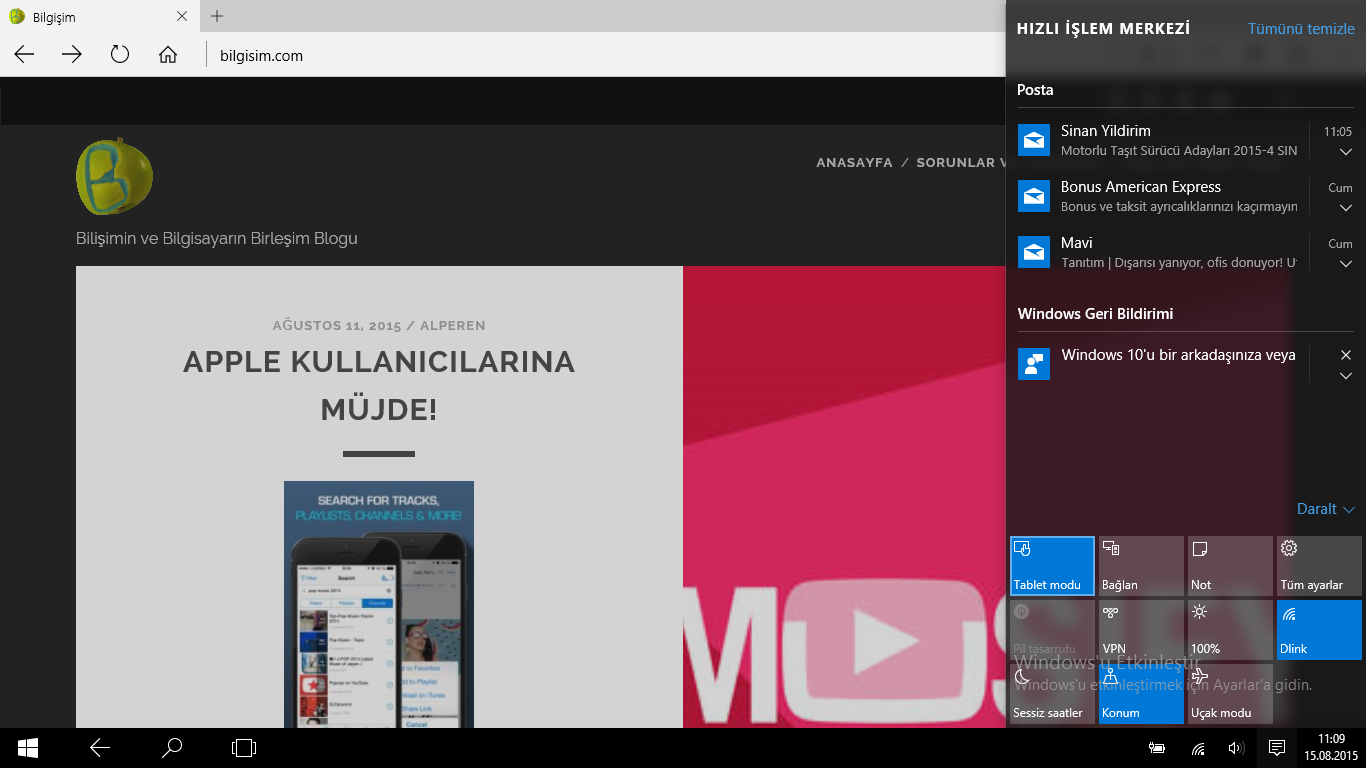The width and height of the screenshot is (1366, 768).
Task: Click the Ağustos 11, 2015 post date
Action: 337,326
